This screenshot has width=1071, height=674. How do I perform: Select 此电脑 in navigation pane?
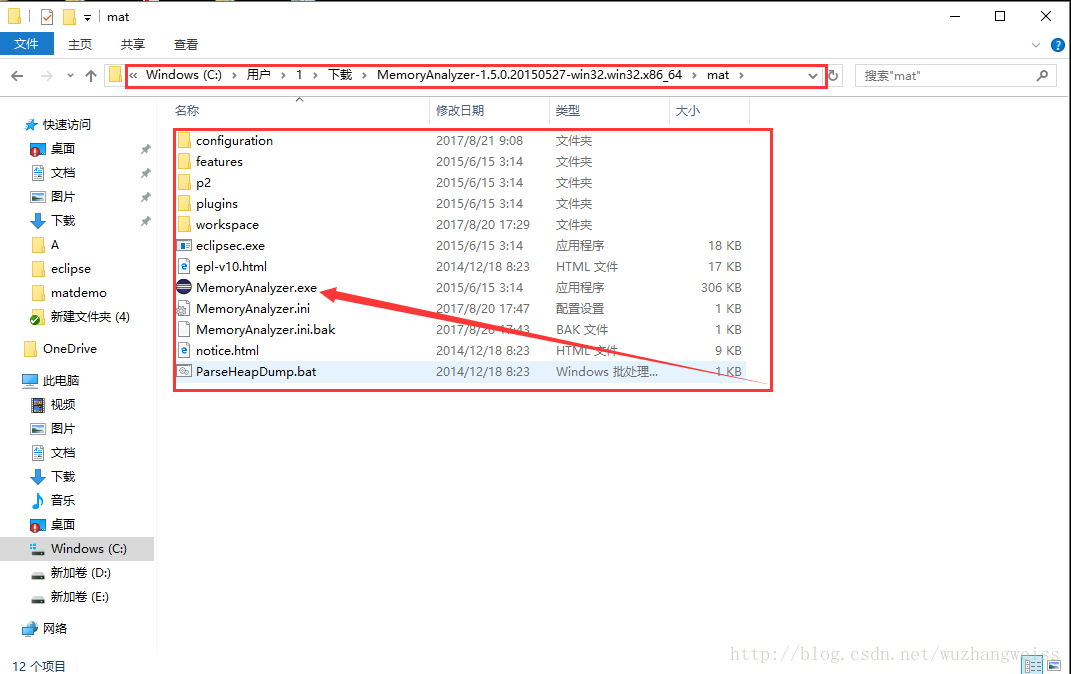click(x=61, y=381)
